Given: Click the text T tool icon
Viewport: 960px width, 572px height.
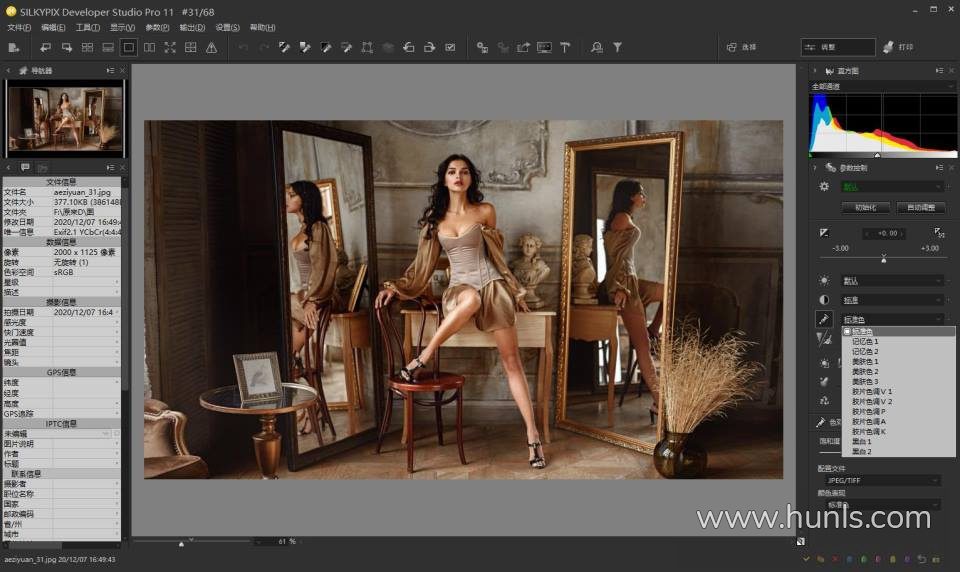Looking at the screenshot, I should (565, 47).
